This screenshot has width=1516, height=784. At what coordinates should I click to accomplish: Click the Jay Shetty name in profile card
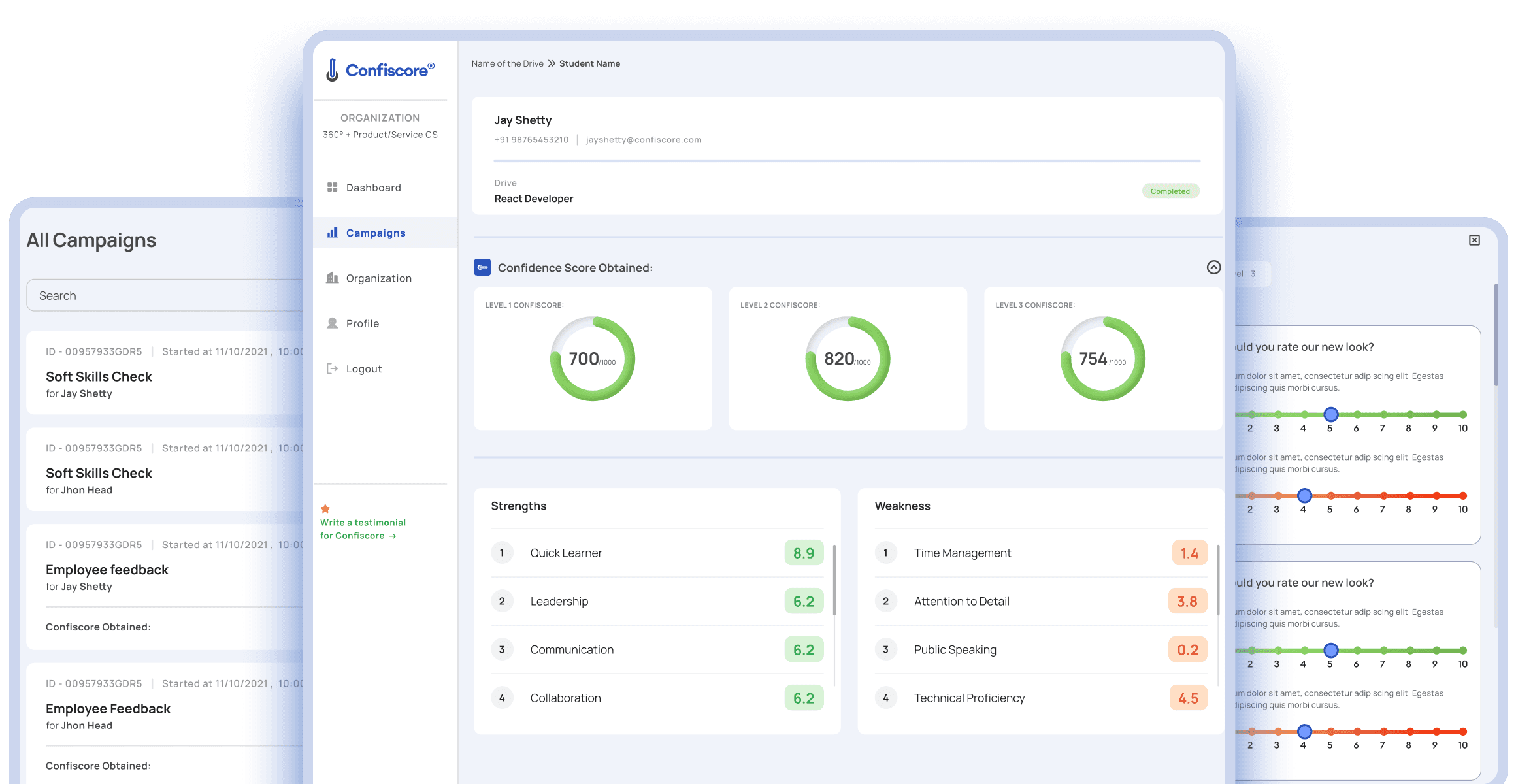(x=523, y=120)
